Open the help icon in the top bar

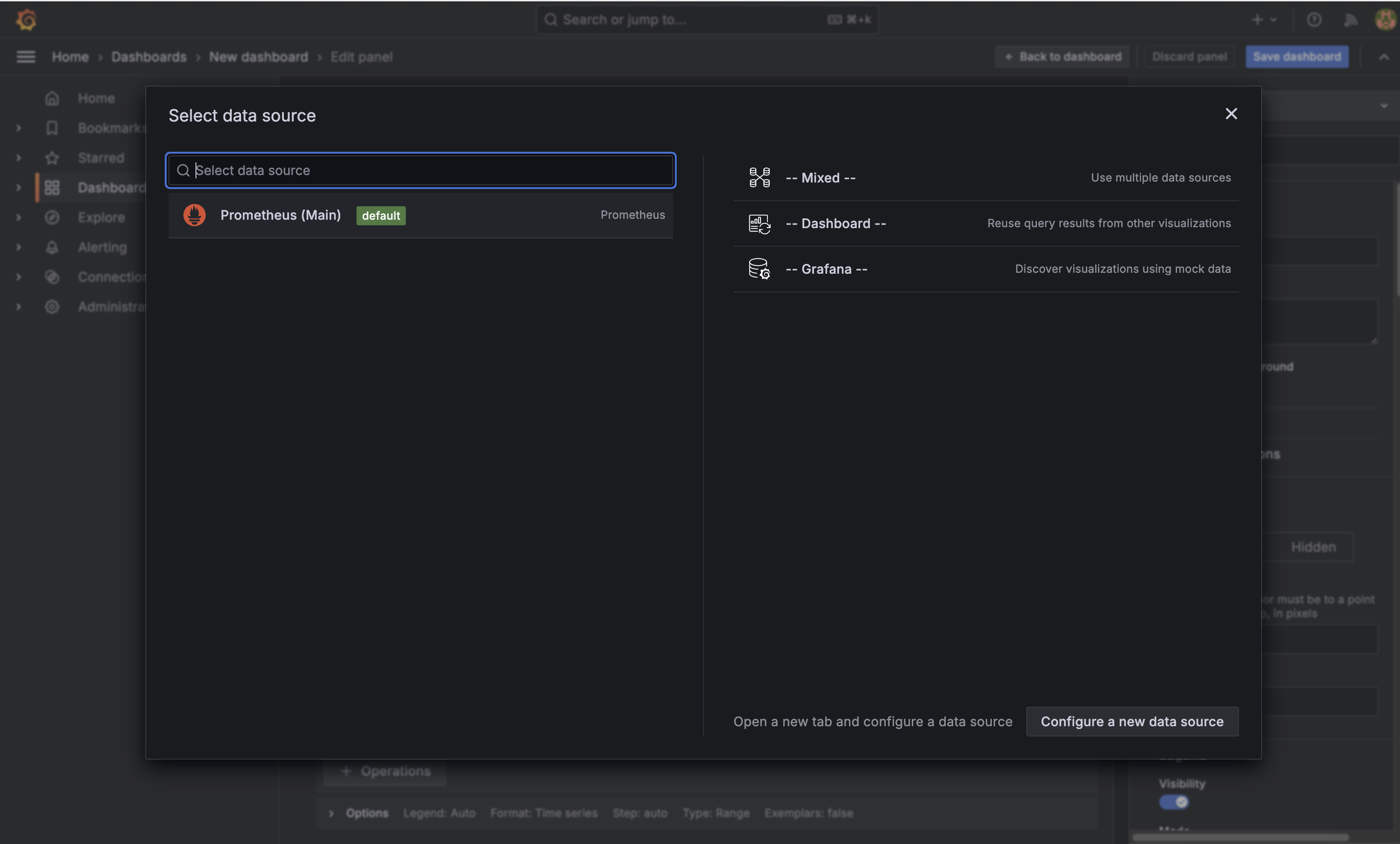point(1314,19)
